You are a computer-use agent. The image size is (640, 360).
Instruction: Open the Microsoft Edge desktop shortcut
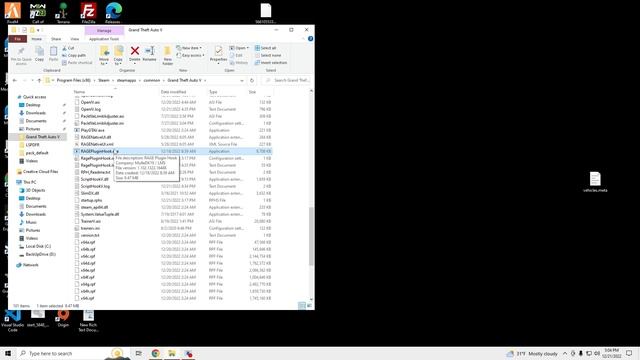tap(113, 12)
